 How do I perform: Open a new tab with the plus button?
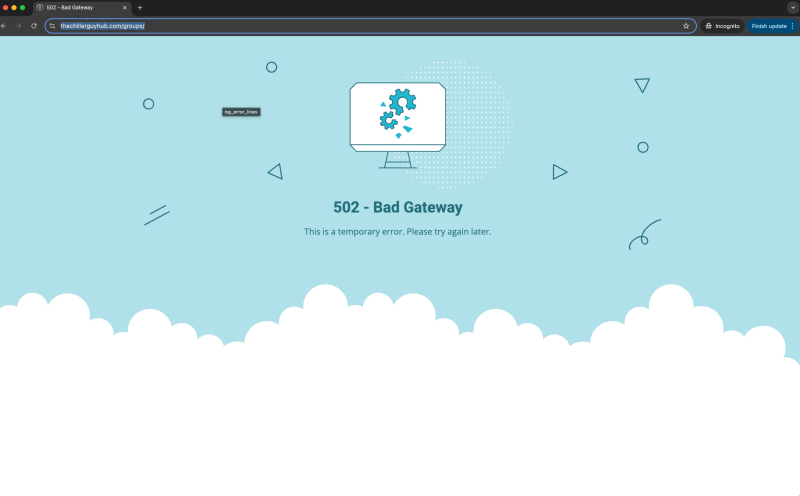[140, 8]
